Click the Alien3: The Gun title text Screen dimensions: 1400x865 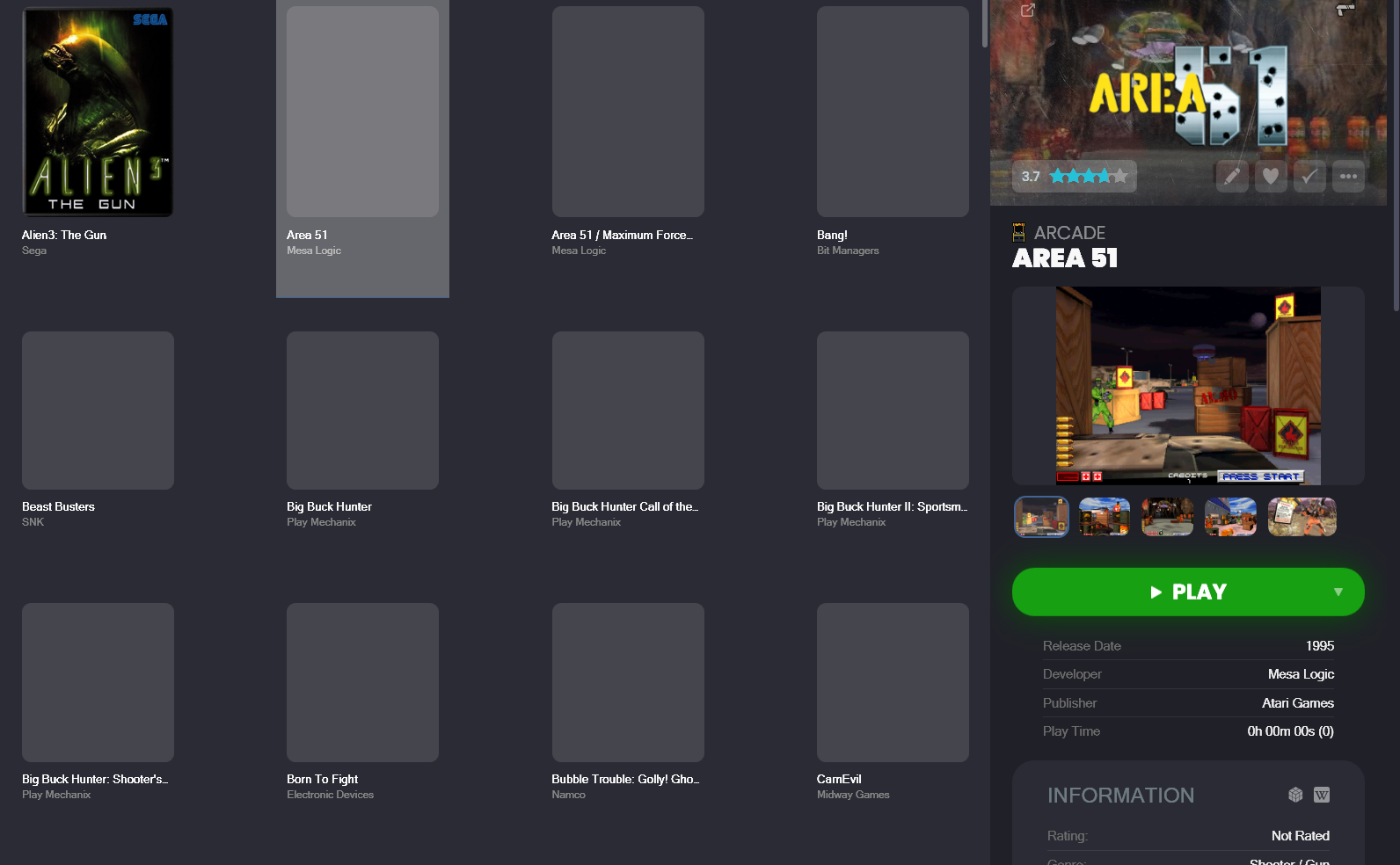(x=64, y=235)
